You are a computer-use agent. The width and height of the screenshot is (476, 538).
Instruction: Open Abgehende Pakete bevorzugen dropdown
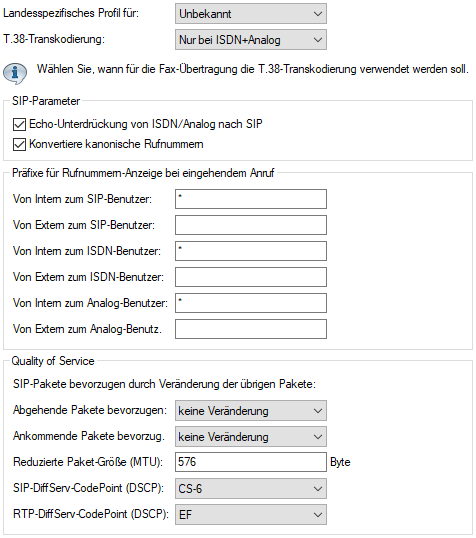(x=251, y=410)
